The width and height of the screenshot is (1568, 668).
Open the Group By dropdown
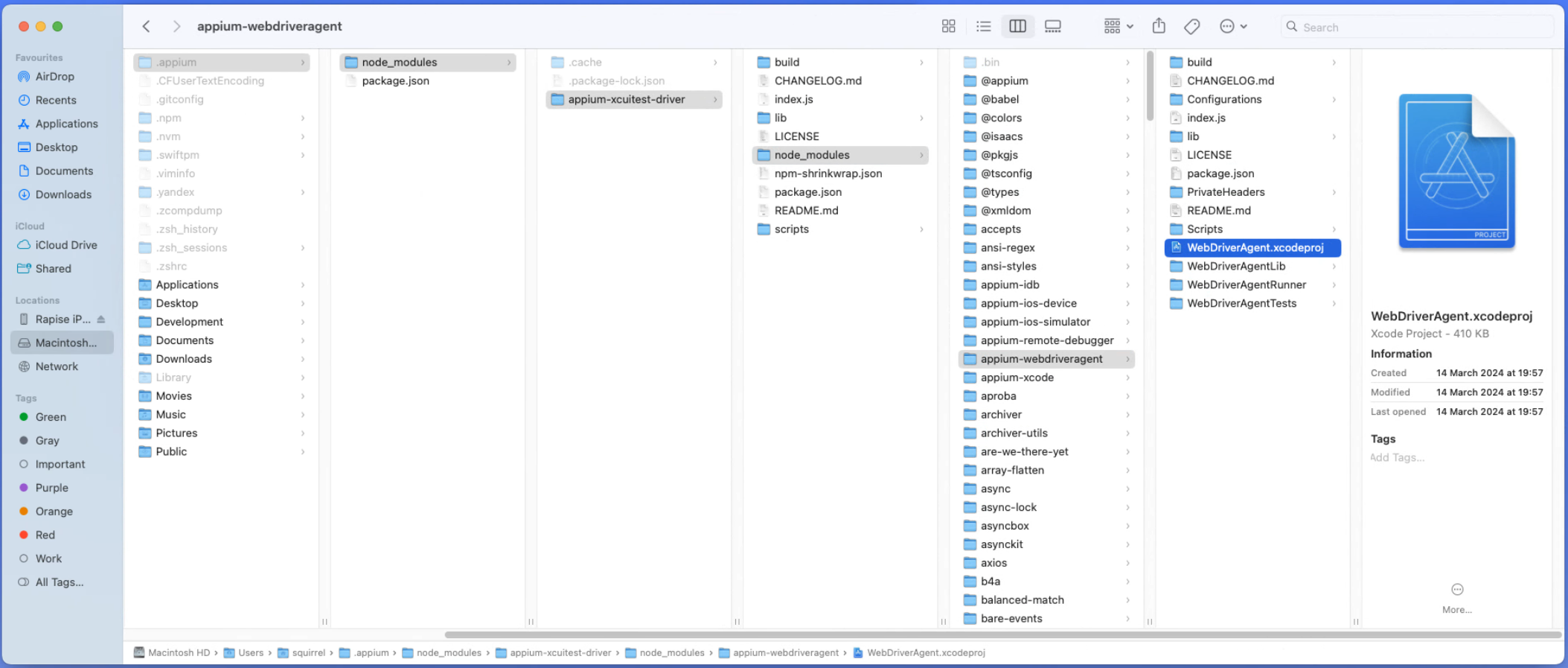click(x=1118, y=26)
